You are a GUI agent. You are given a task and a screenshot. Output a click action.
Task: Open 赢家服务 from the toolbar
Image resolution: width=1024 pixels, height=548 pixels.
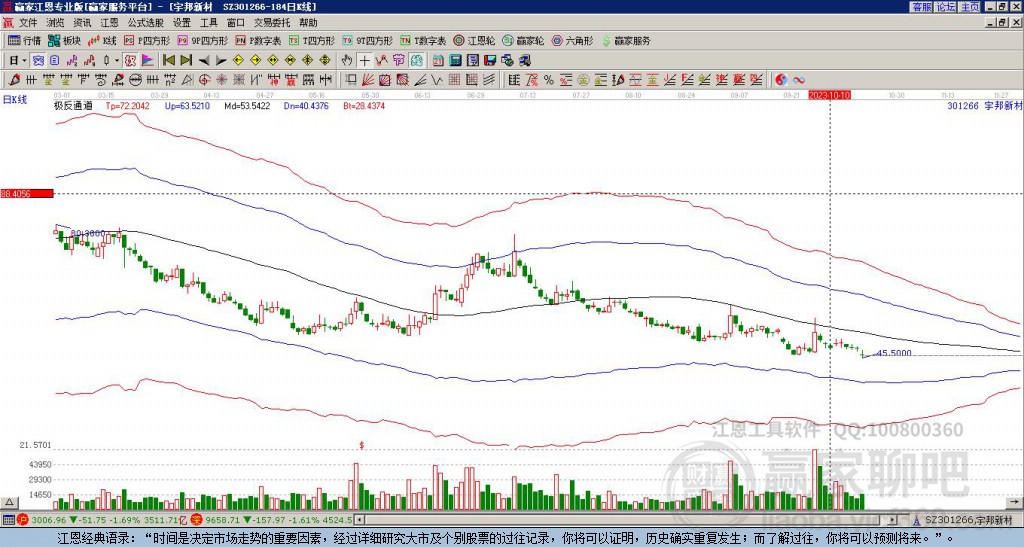click(x=626, y=40)
